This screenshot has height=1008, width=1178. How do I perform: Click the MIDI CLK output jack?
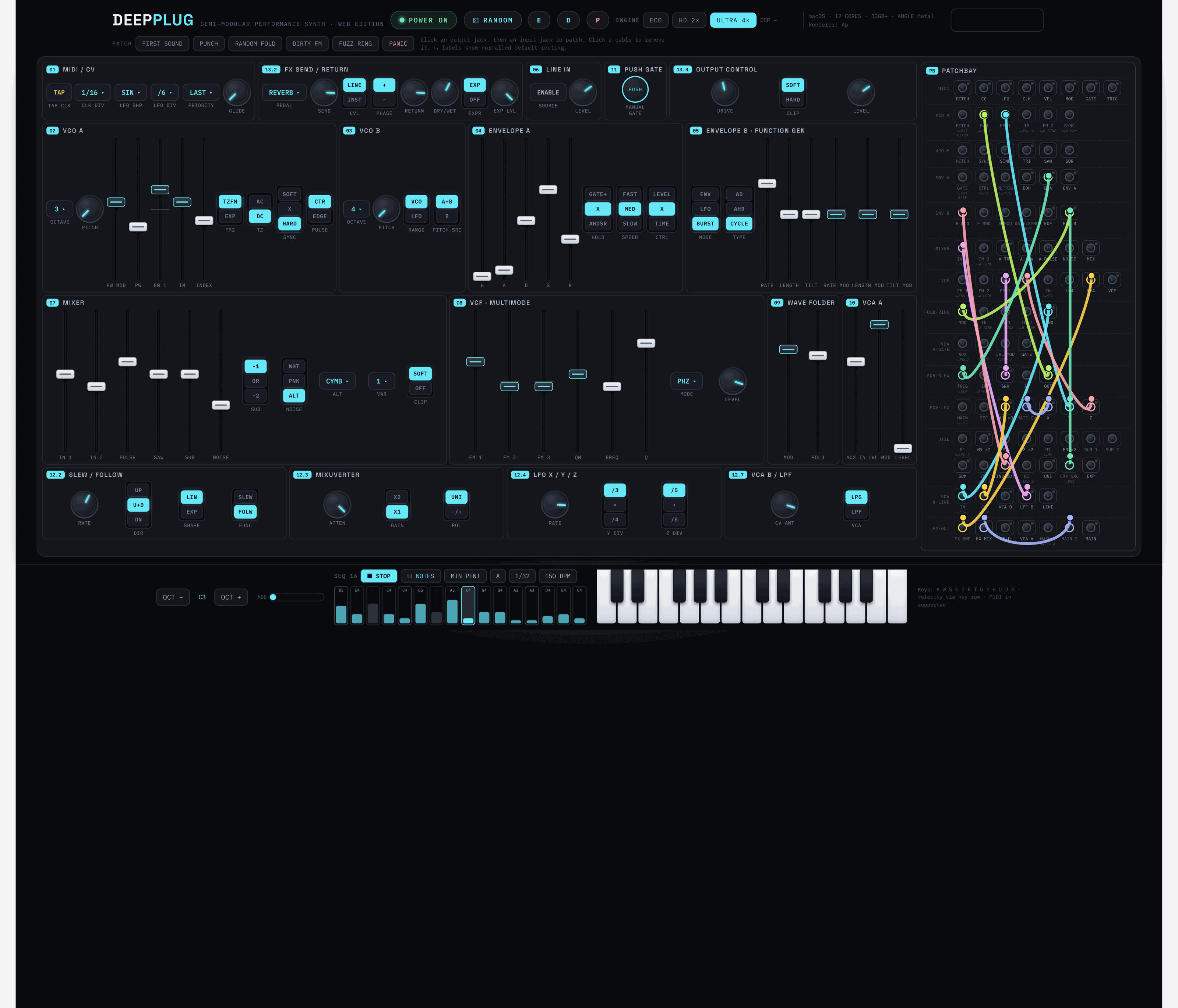[1026, 88]
